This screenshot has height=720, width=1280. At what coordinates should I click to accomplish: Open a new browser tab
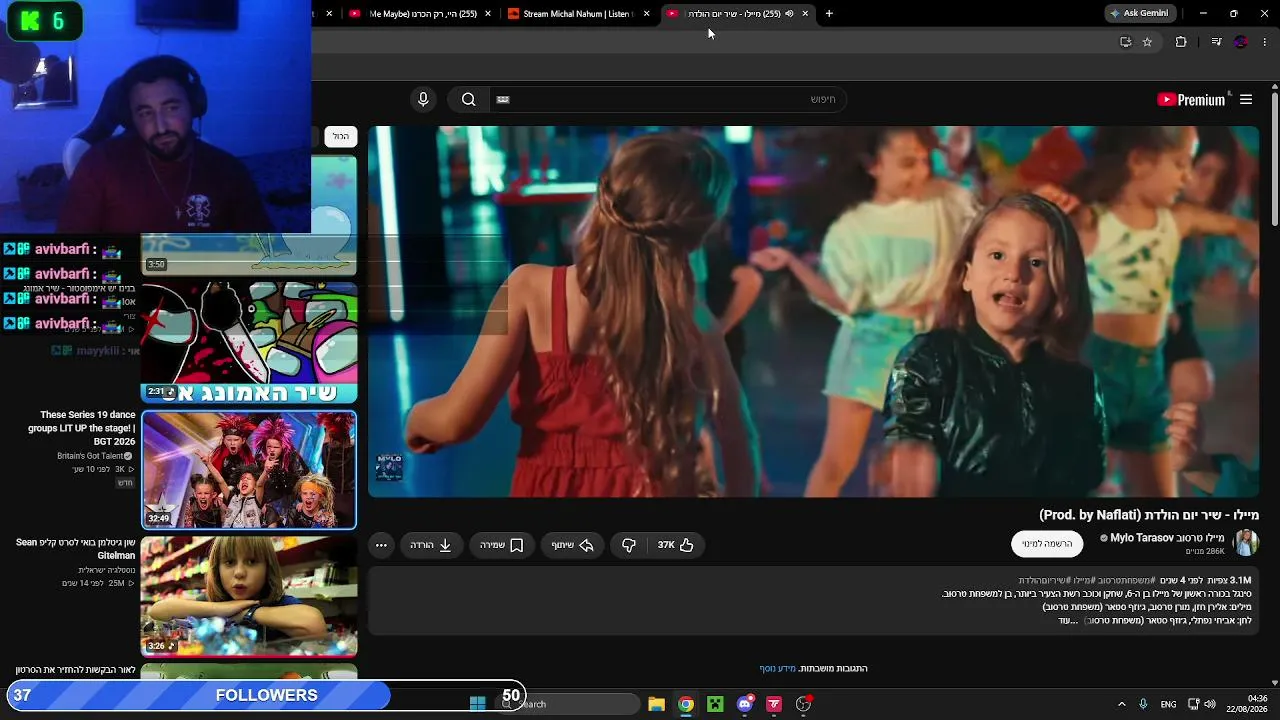click(x=829, y=14)
